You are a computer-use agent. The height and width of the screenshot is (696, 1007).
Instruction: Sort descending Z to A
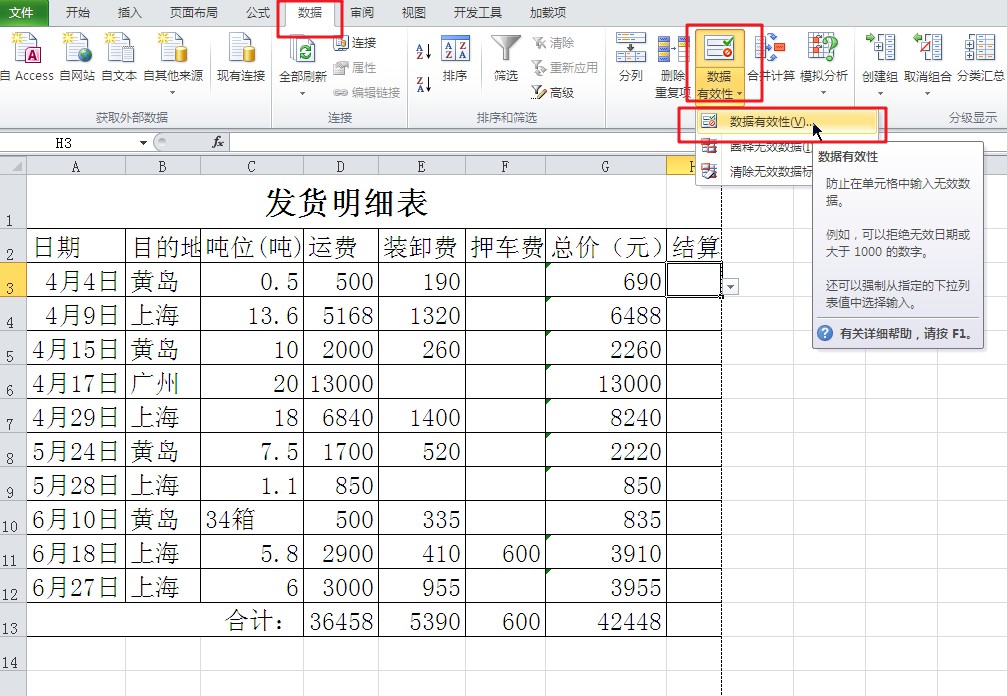pyautogui.click(x=423, y=84)
